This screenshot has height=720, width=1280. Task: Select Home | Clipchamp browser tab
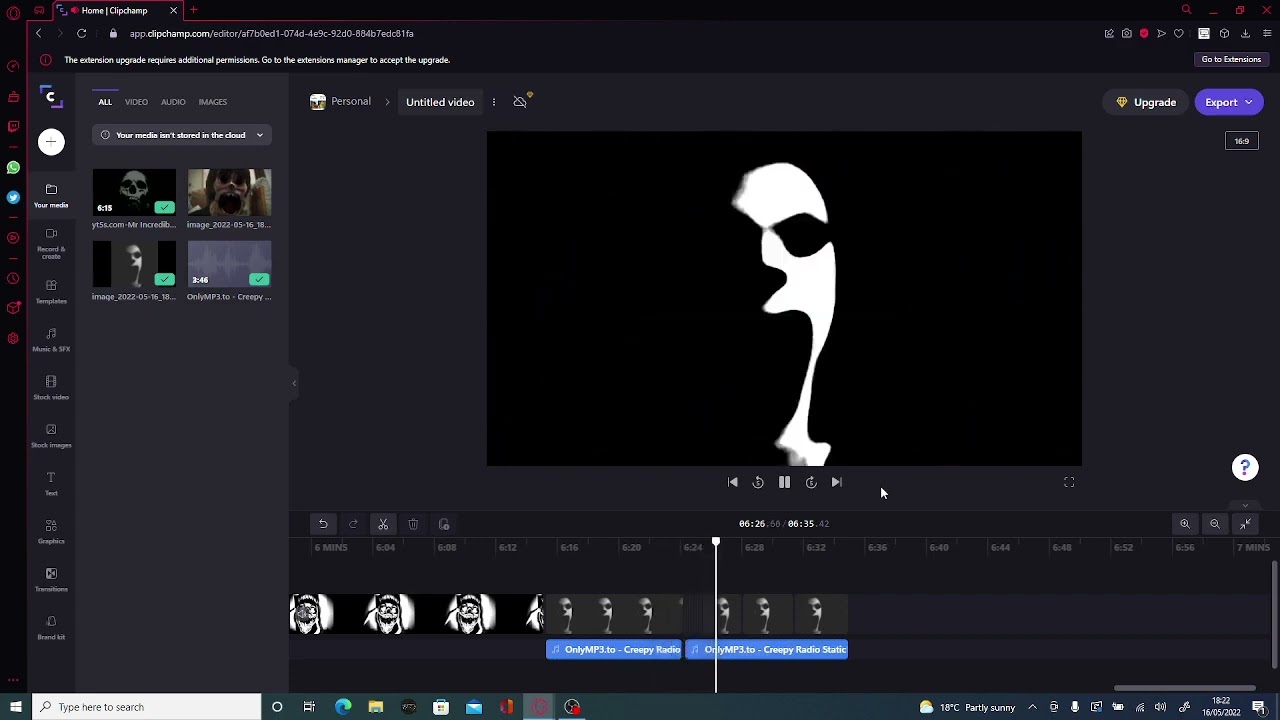pyautogui.click(x=118, y=10)
